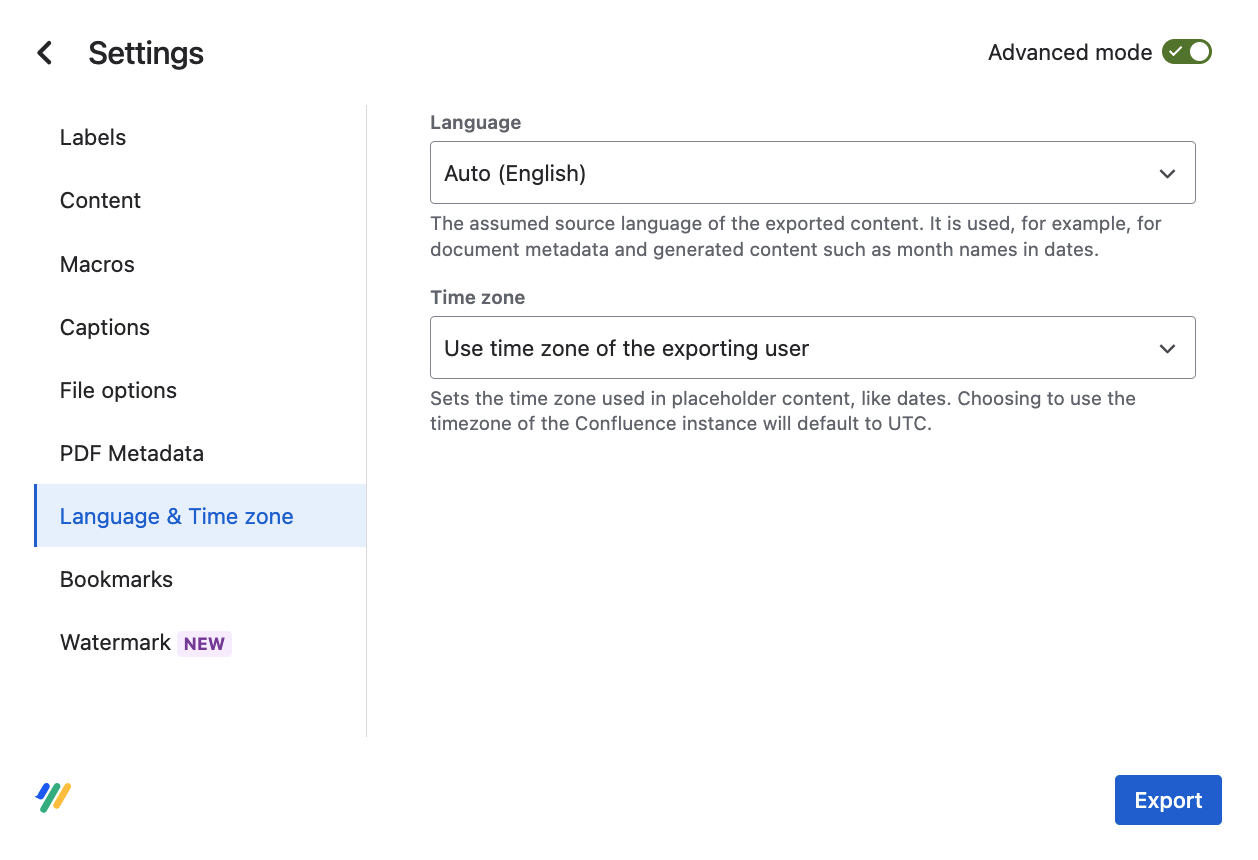Click the colorful striped logo icon
Viewport: 1258px width, 860px height.
[53, 797]
